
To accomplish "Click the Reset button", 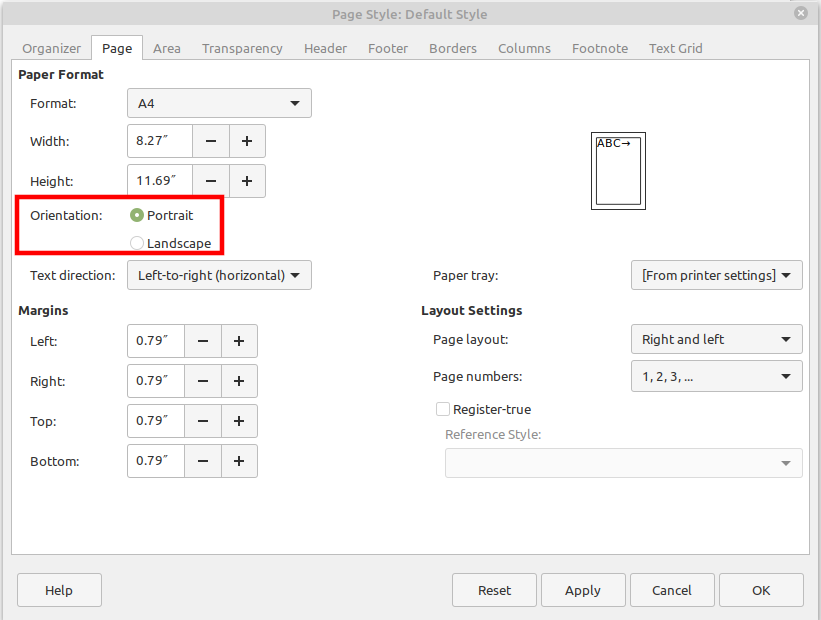I will [x=494, y=590].
